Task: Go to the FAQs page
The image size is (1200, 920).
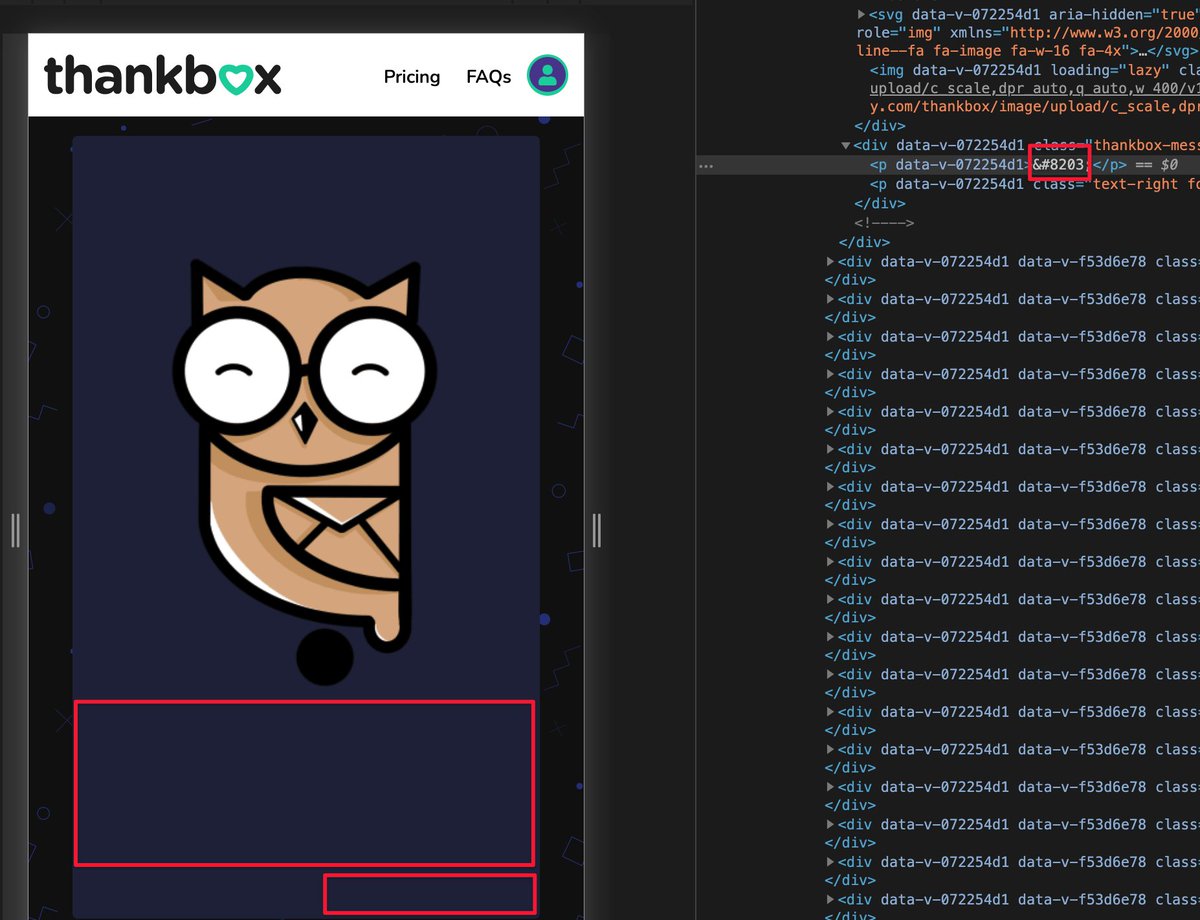Action: [x=489, y=77]
